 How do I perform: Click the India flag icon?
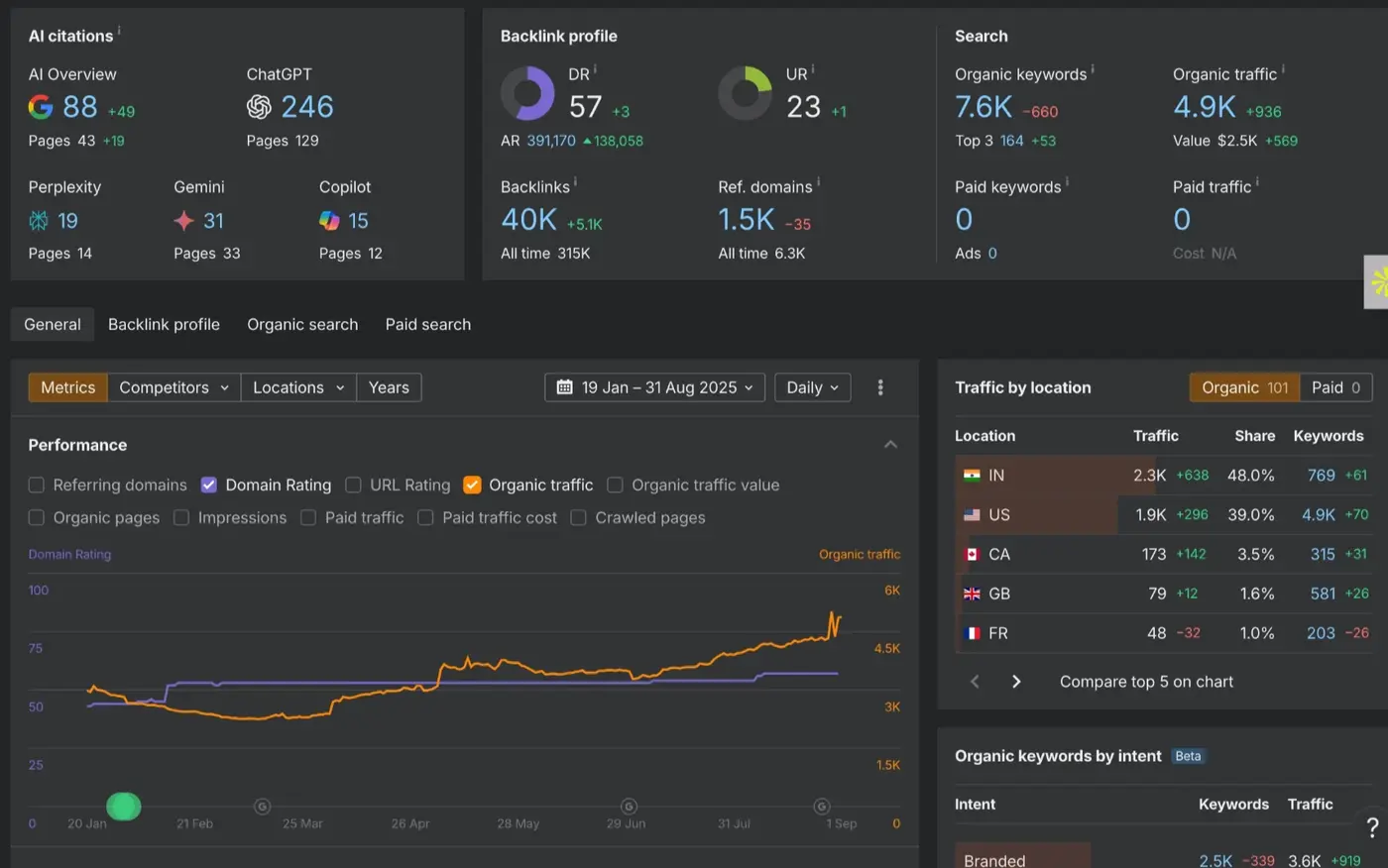(x=972, y=476)
